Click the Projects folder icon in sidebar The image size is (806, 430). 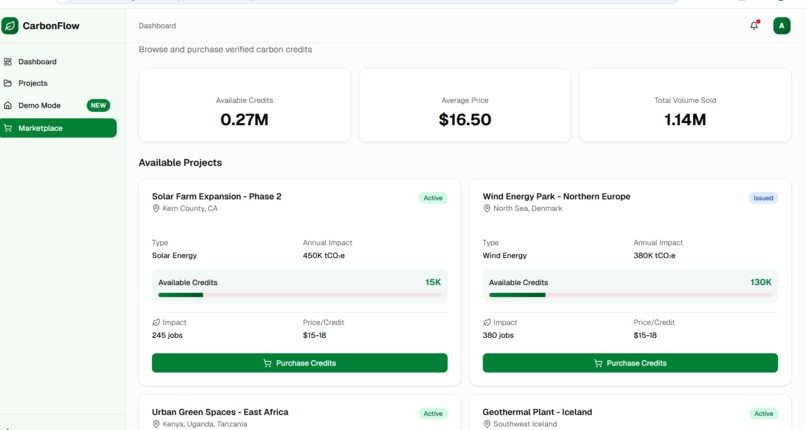tap(8, 83)
